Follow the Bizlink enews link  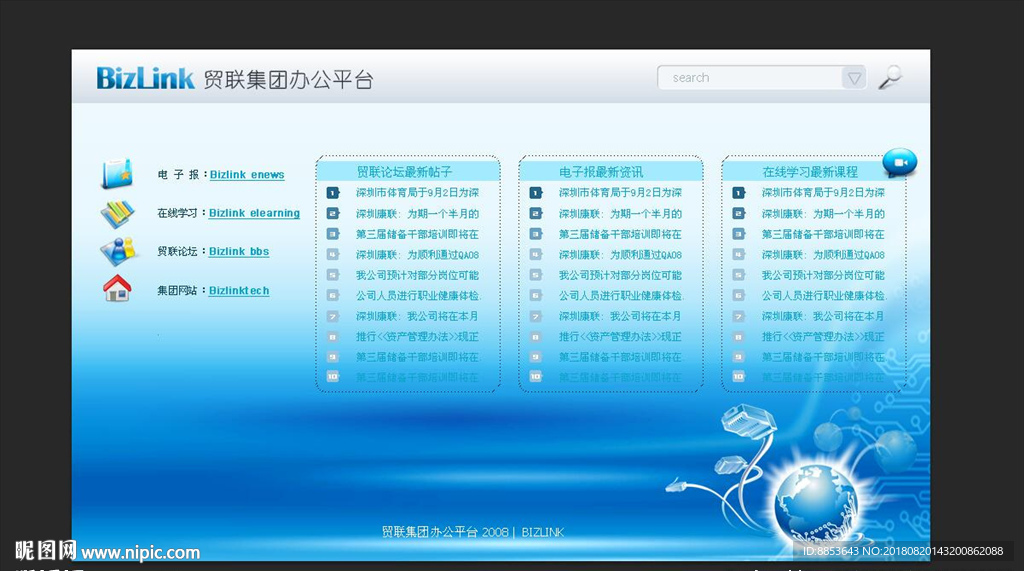coord(247,174)
